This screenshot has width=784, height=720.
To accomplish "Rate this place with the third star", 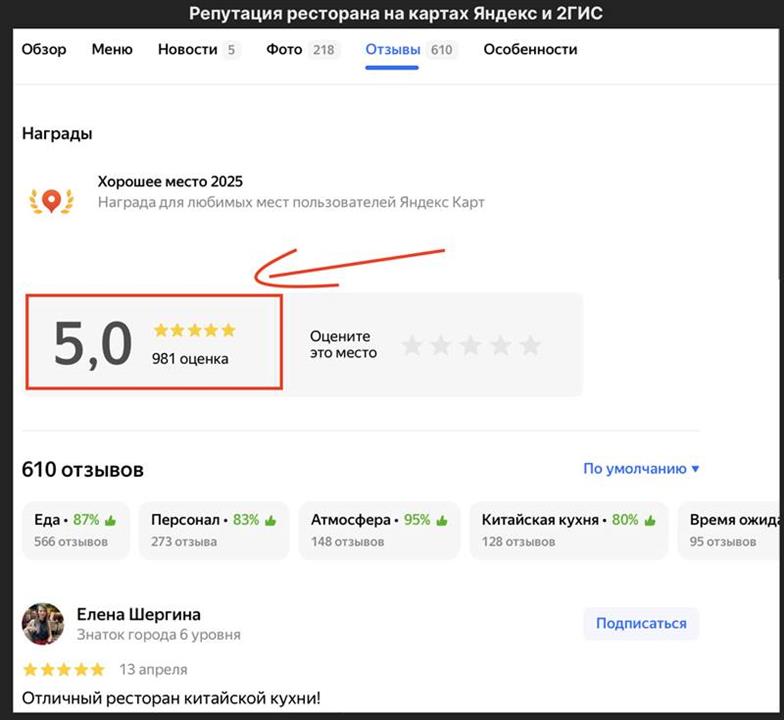I will pos(471,346).
